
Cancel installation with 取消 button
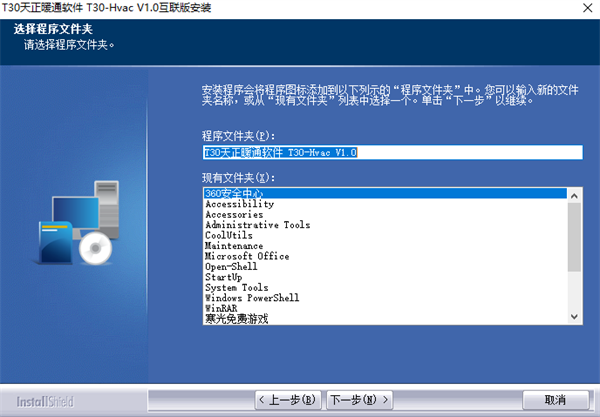tap(555, 400)
